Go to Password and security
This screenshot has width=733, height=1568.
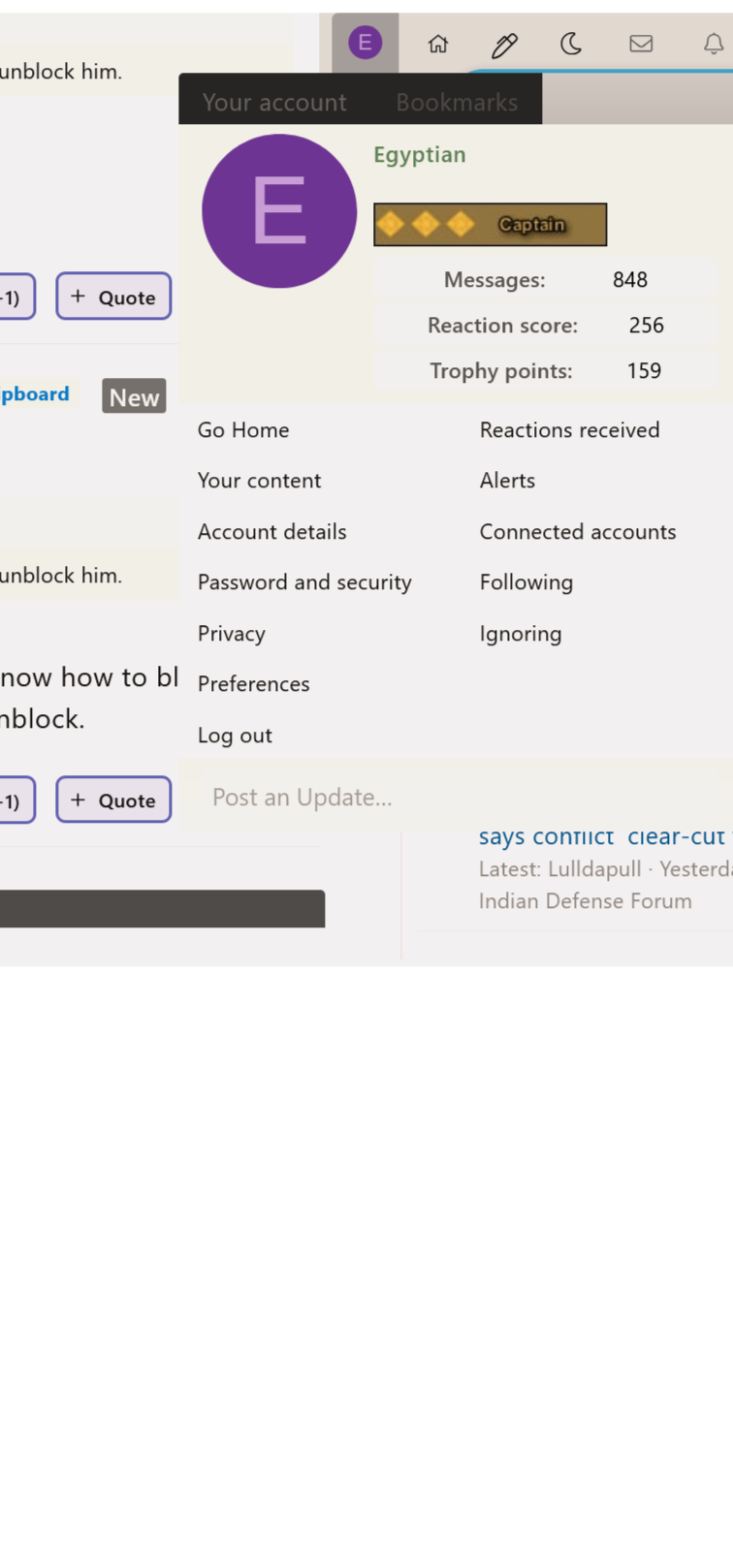click(x=304, y=582)
